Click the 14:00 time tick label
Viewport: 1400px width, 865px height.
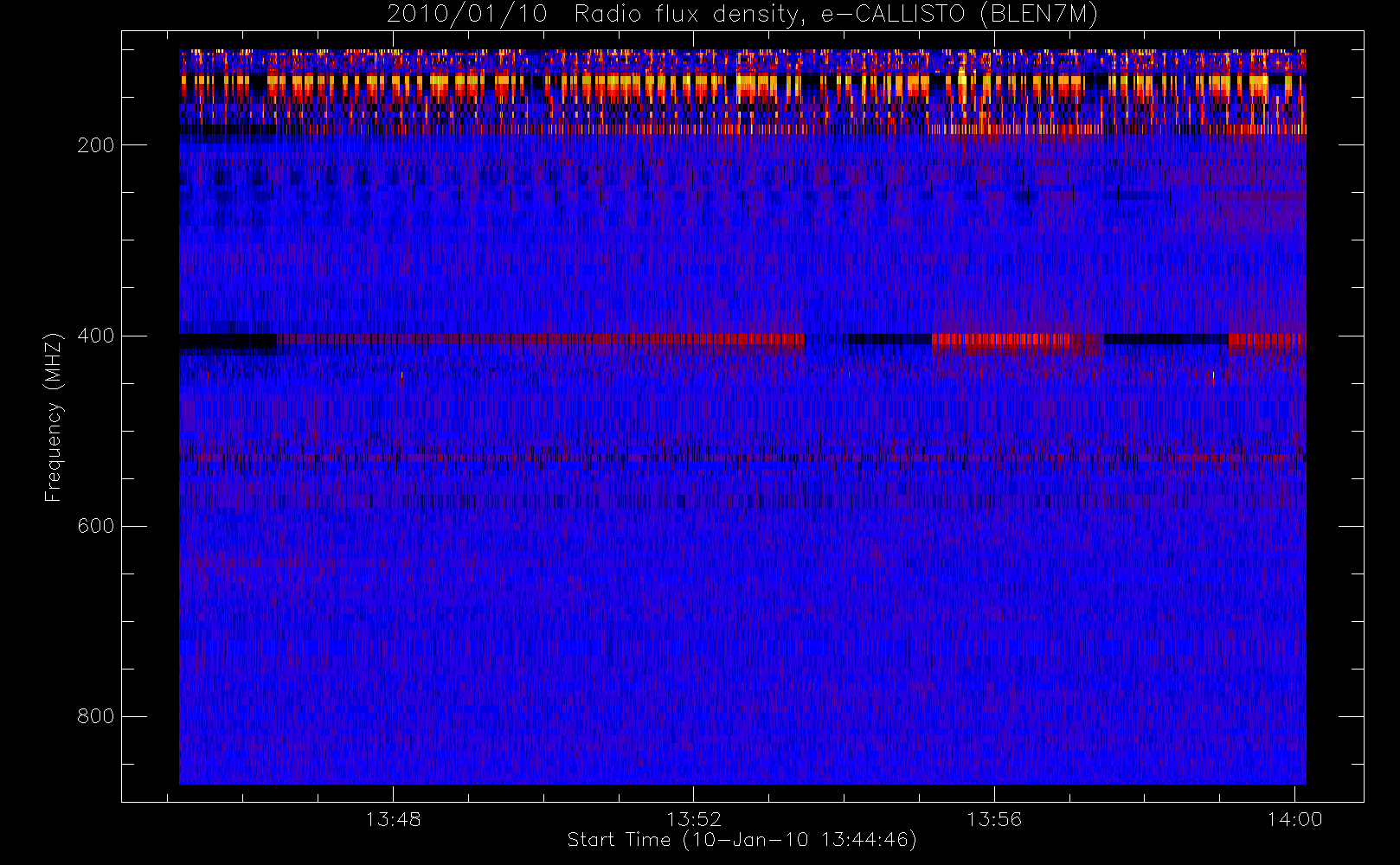(1295, 819)
